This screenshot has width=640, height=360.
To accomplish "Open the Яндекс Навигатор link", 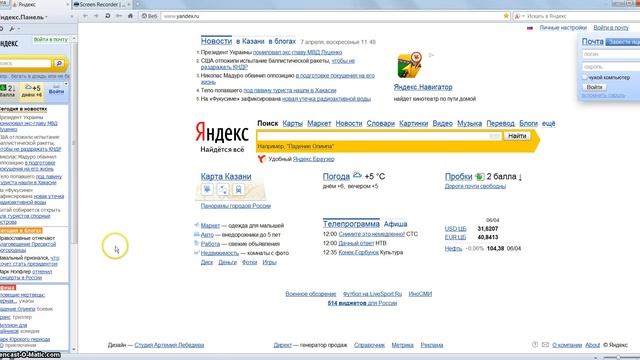I will pos(423,87).
